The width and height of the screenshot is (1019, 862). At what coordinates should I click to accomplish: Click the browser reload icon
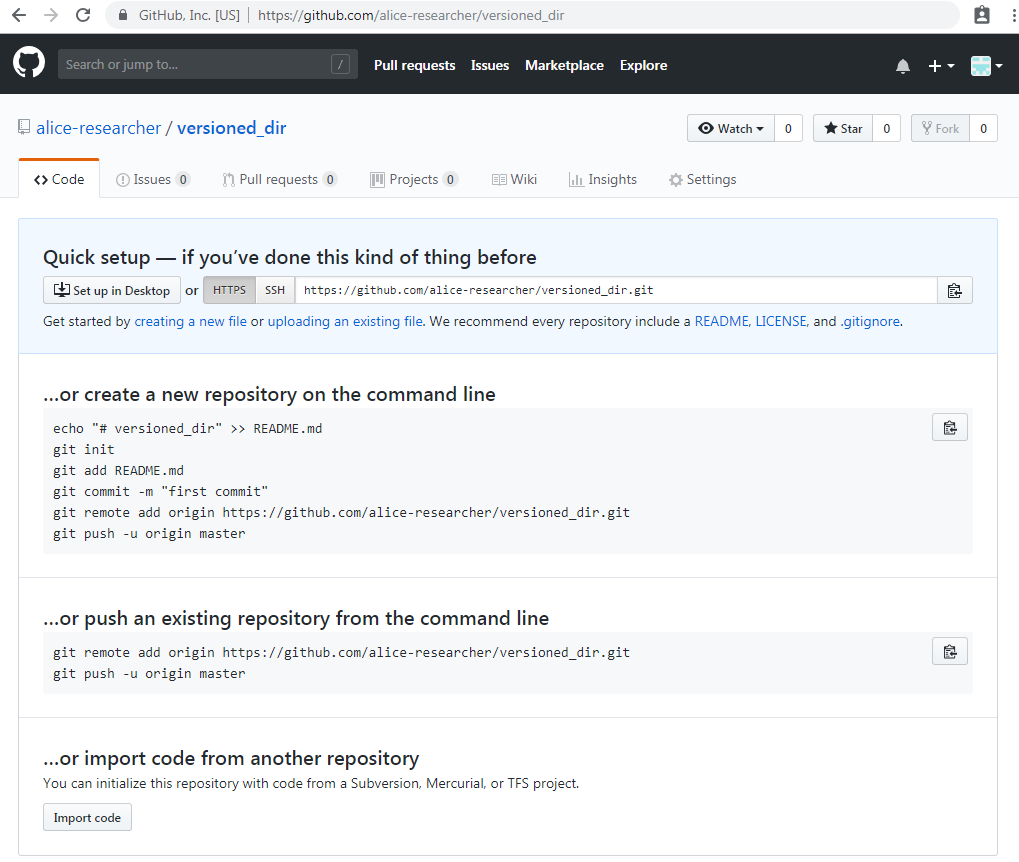point(83,15)
